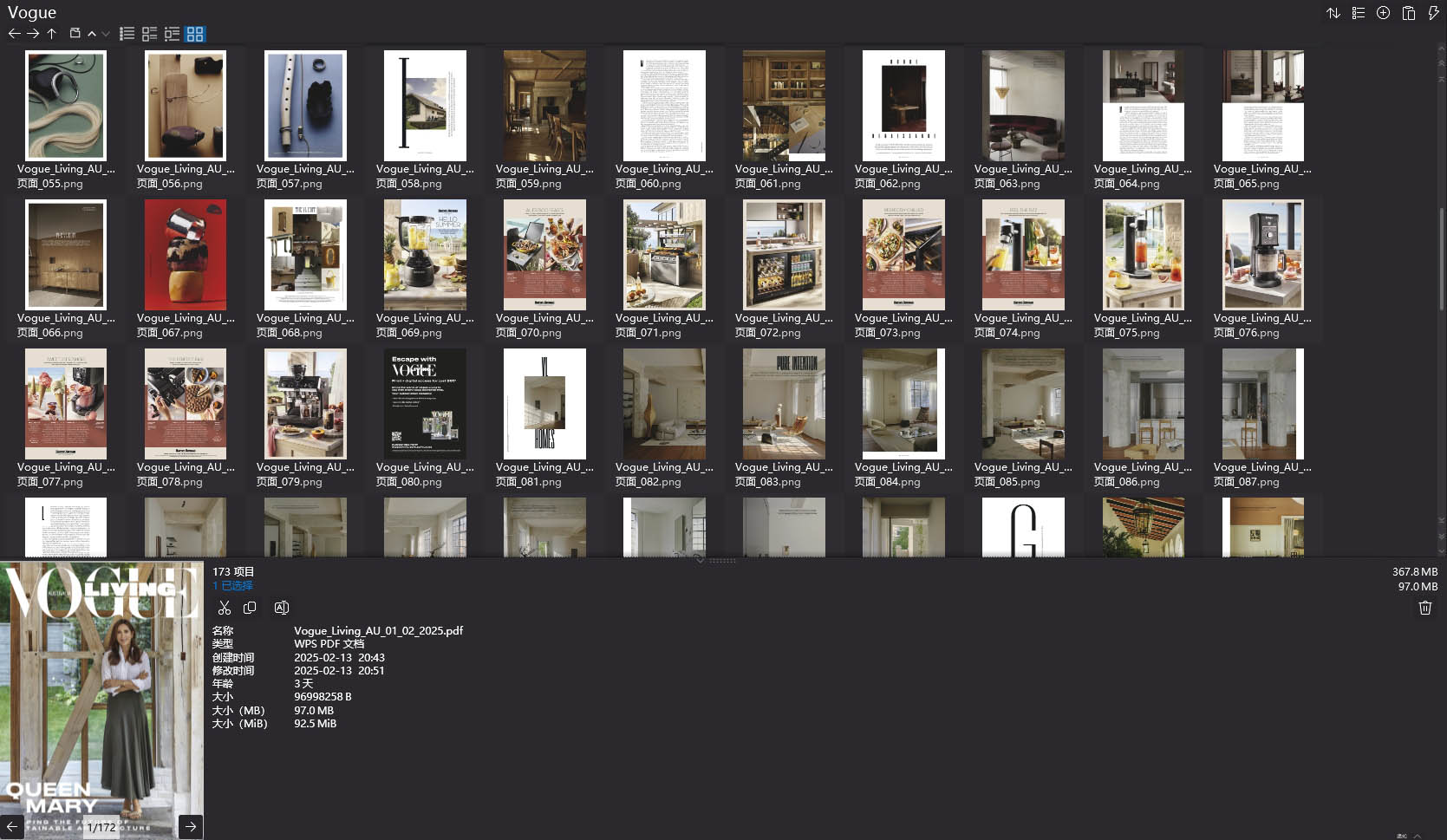Open the grouping list icon near top-right
Image resolution: width=1447 pixels, height=840 pixels.
(1358, 13)
